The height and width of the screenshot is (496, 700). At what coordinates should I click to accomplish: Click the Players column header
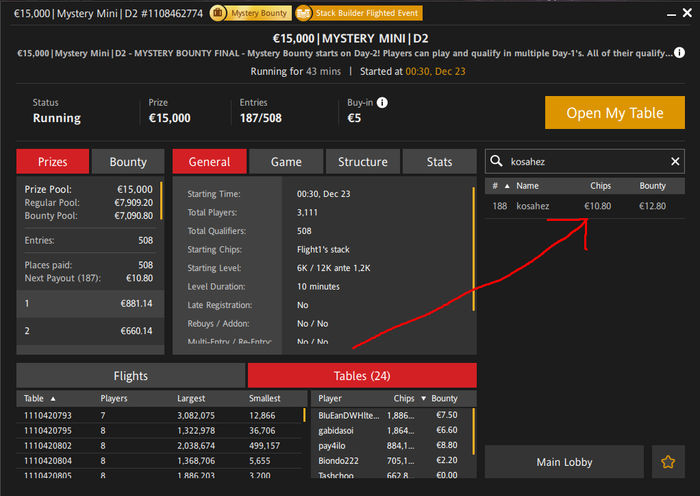pos(114,398)
